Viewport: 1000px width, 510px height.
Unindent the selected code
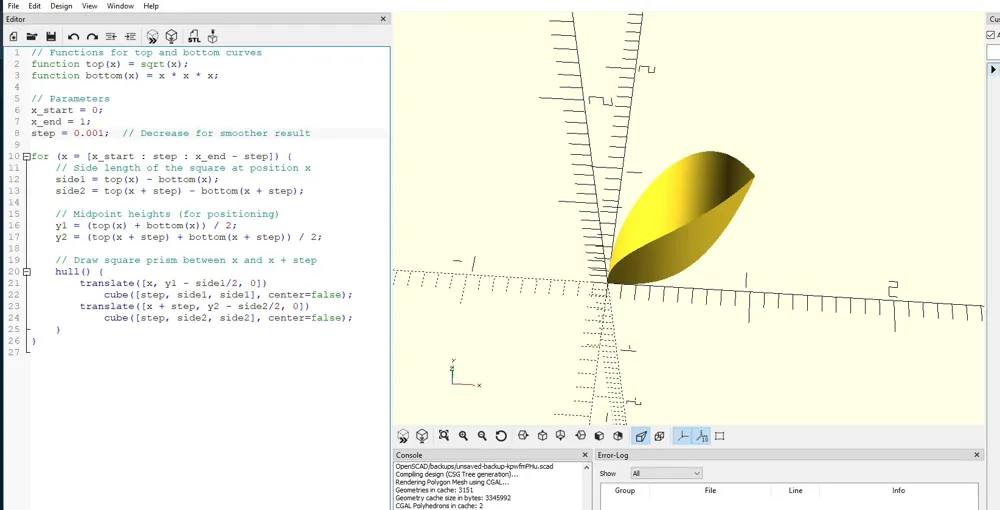pyautogui.click(x=111, y=37)
